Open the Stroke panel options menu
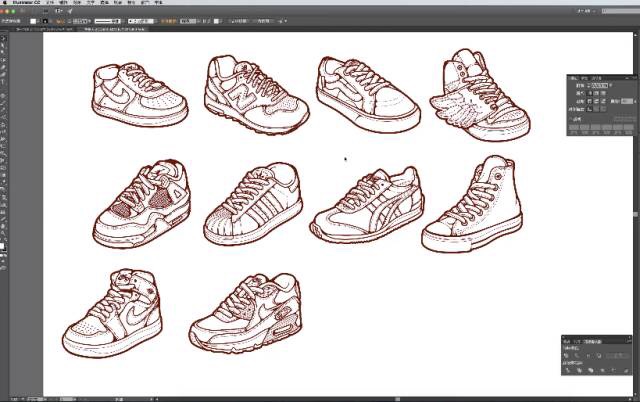 [633, 78]
